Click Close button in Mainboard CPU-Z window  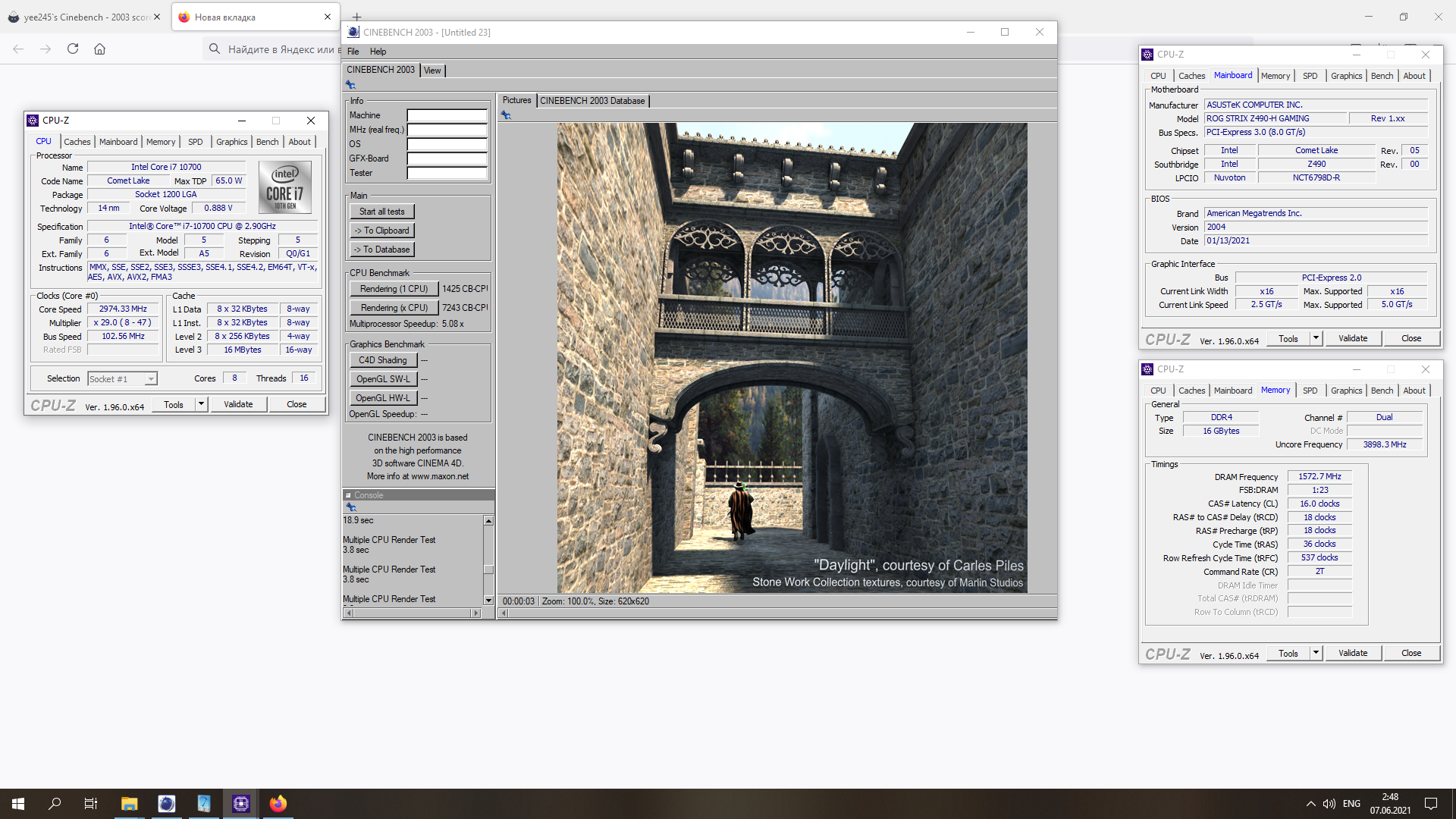click(x=1411, y=338)
